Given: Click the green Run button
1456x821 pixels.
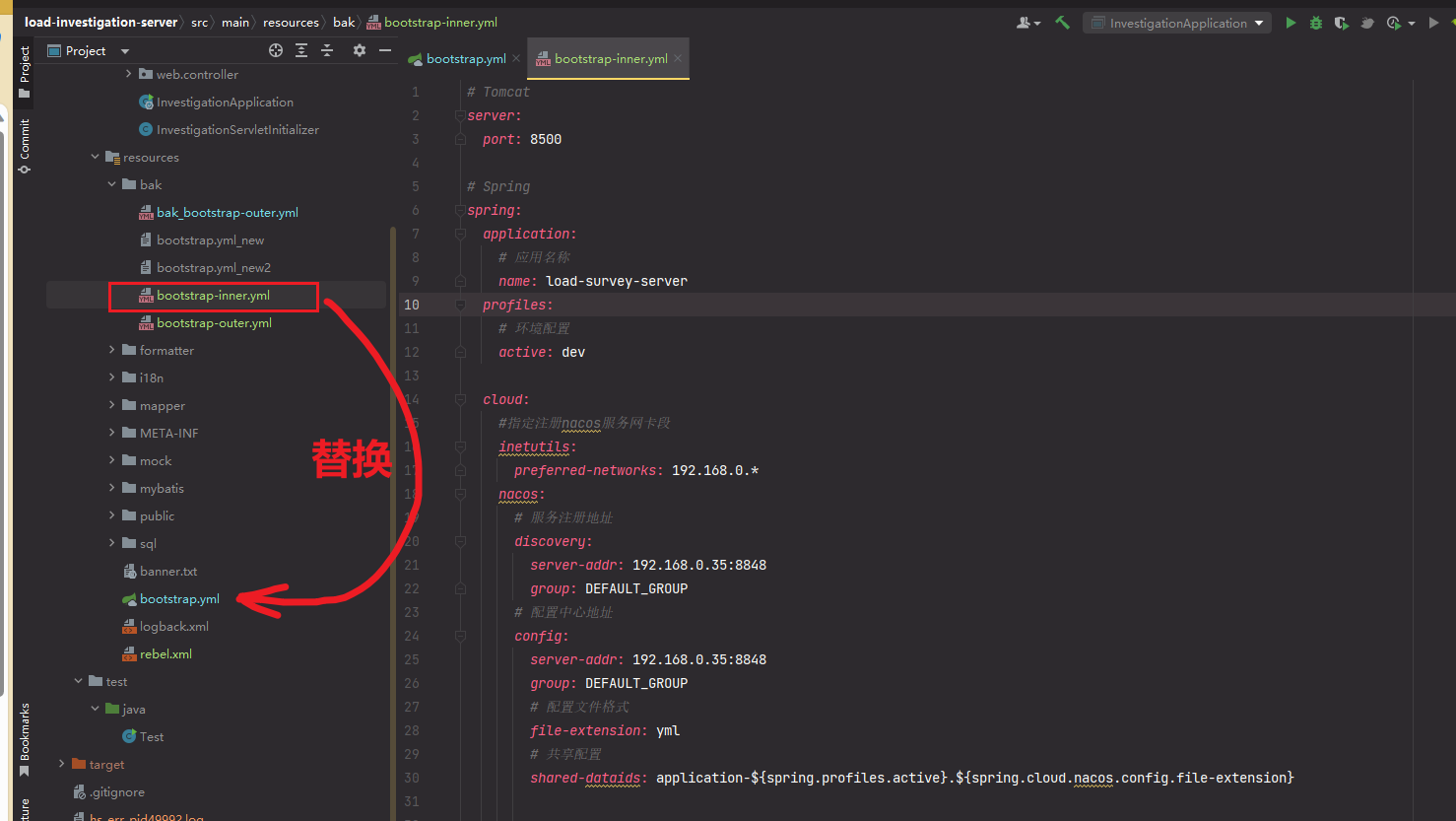Looking at the screenshot, I should [x=1291, y=23].
